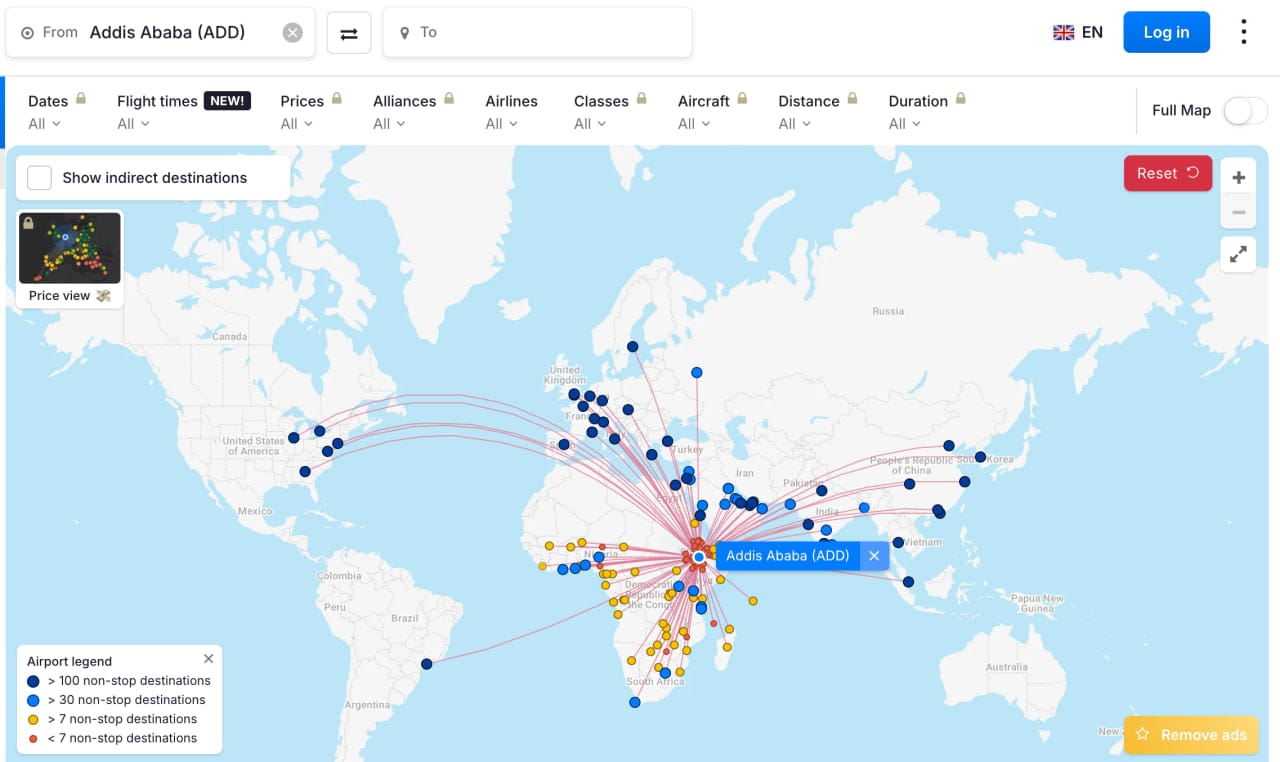Zoom in on the map

click(x=1238, y=178)
